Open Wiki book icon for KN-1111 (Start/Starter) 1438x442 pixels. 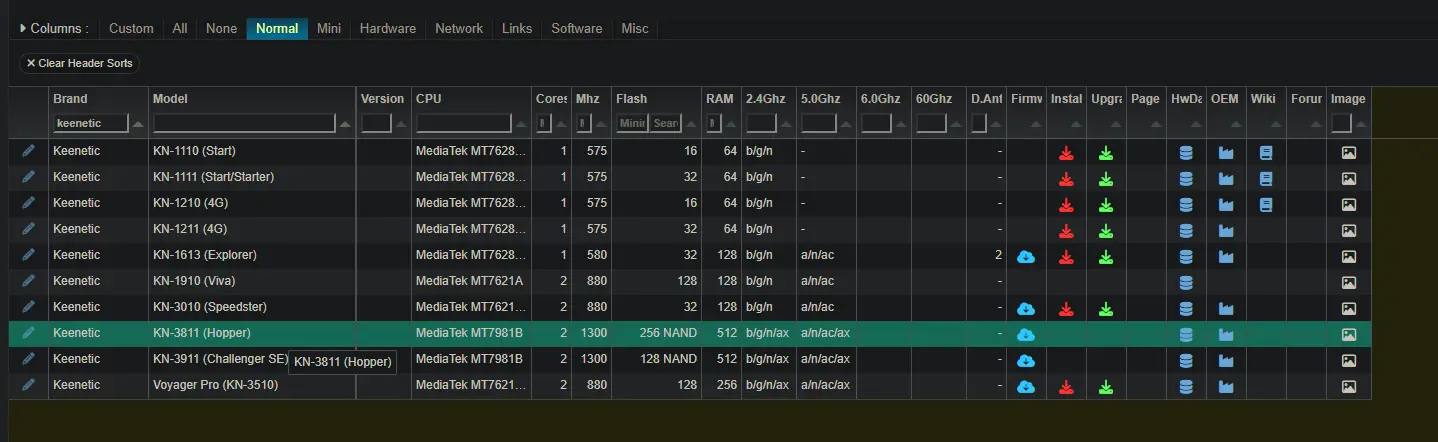pyautogui.click(x=1265, y=179)
